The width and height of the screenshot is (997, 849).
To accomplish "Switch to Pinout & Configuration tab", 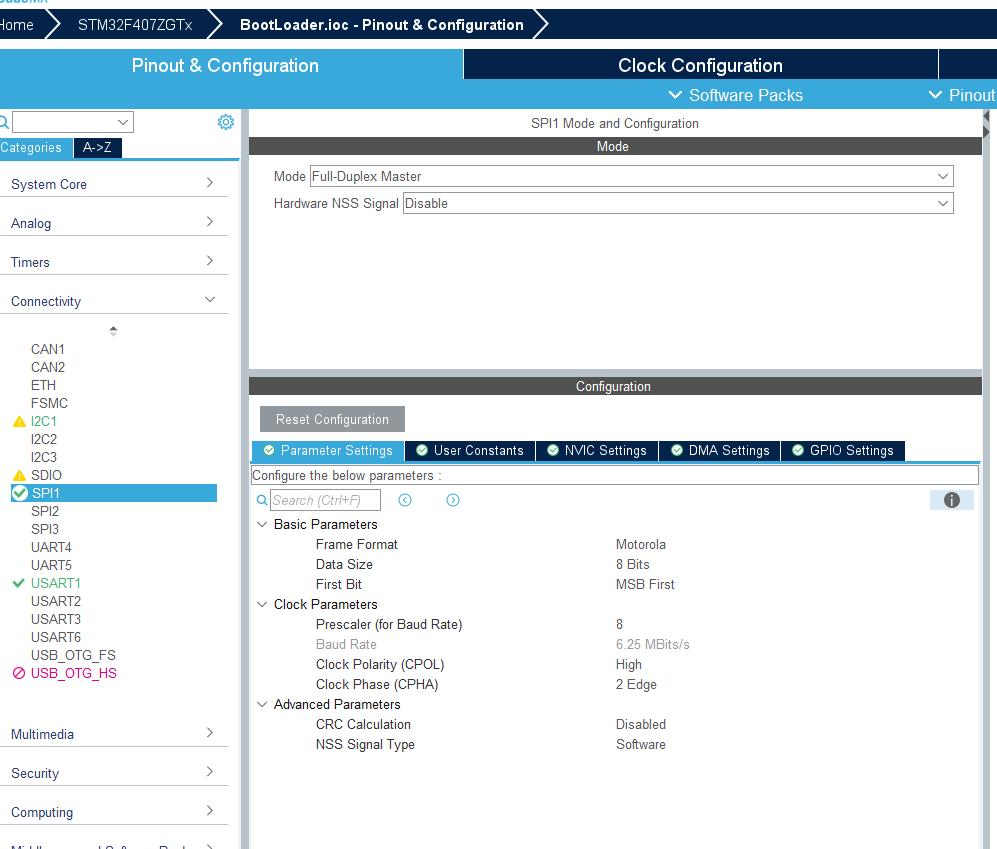I will coord(225,65).
